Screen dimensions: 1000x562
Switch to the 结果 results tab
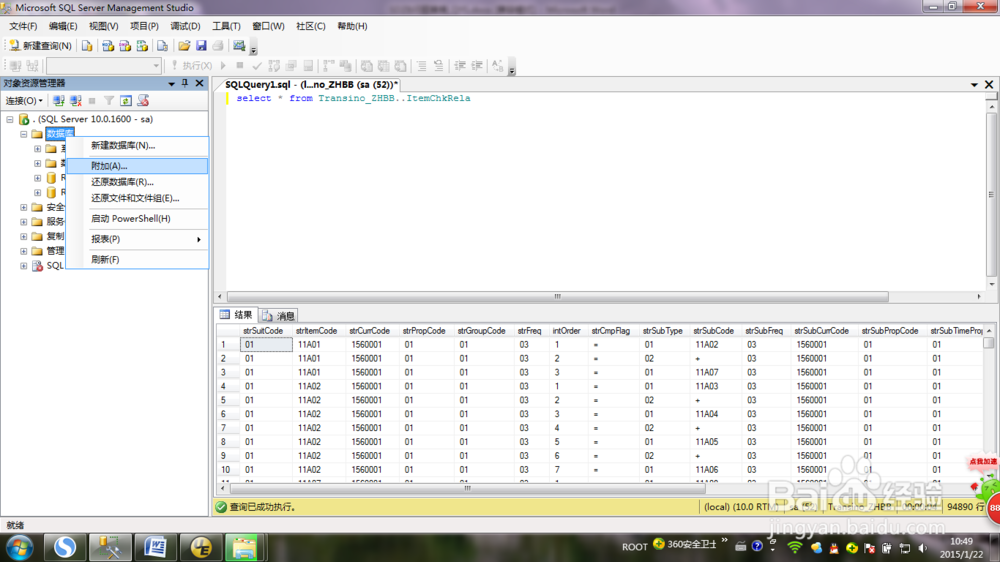237,315
